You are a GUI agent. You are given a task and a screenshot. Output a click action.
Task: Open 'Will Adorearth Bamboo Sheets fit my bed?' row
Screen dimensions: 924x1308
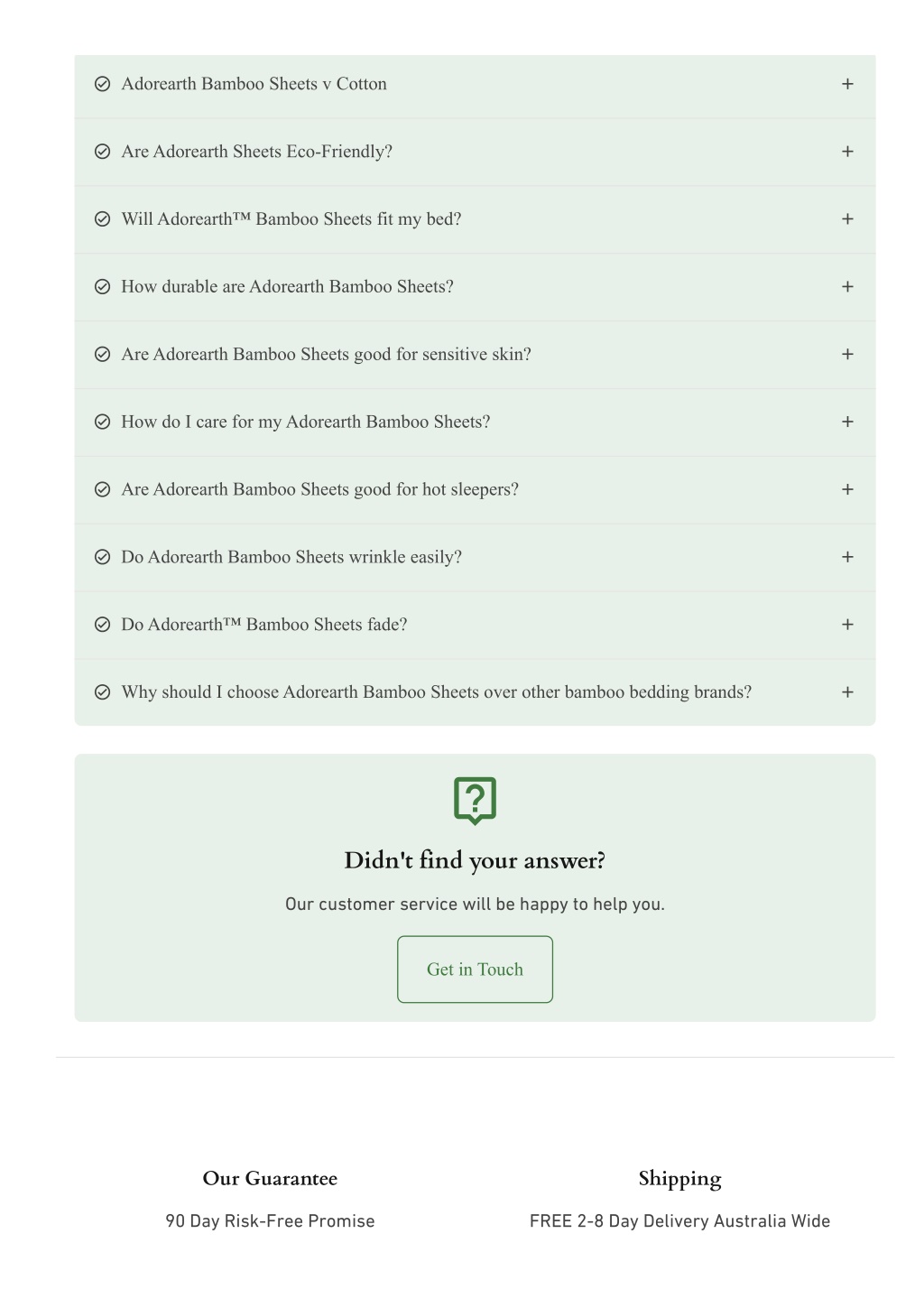(x=475, y=219)
